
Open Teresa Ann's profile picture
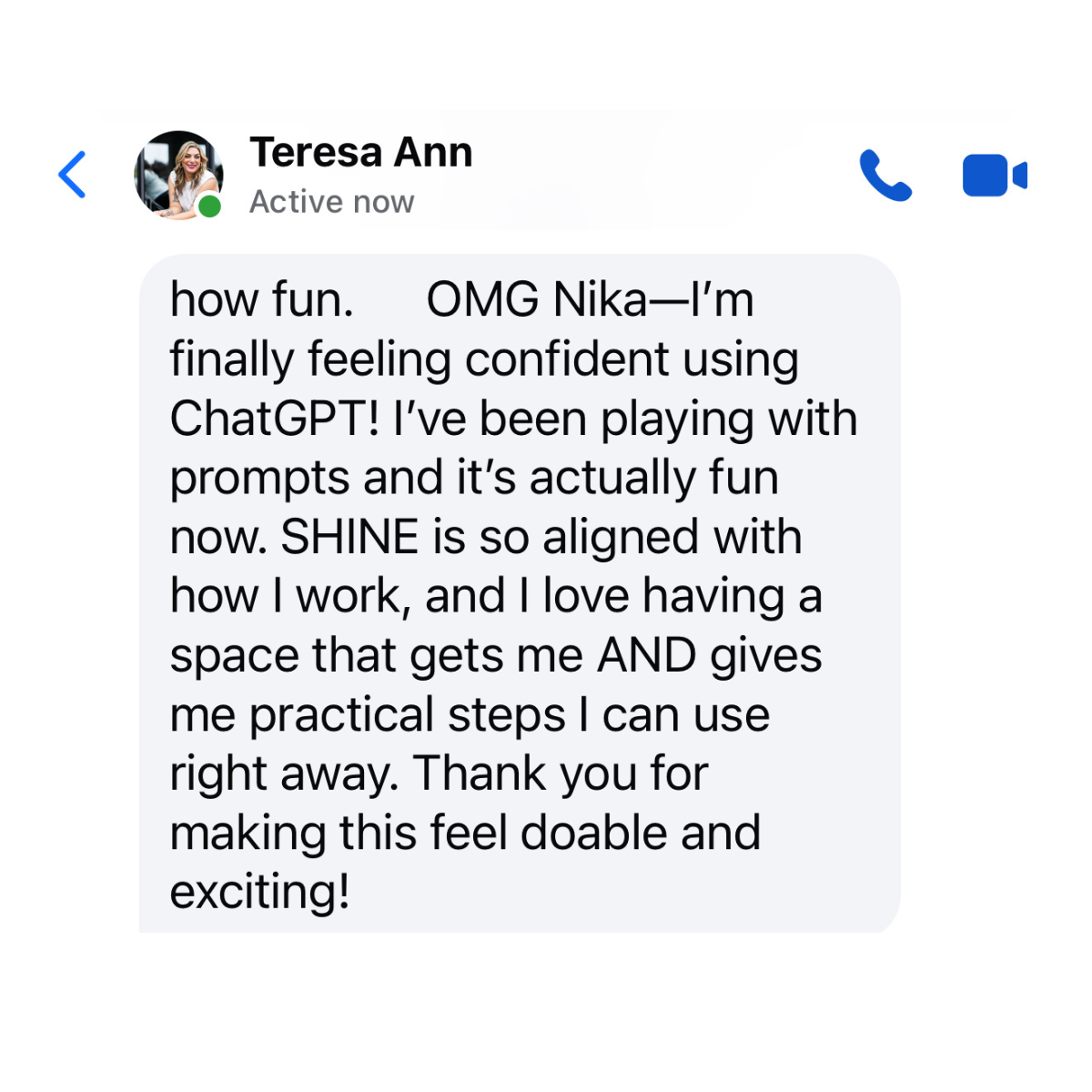(x=177, y=173)
